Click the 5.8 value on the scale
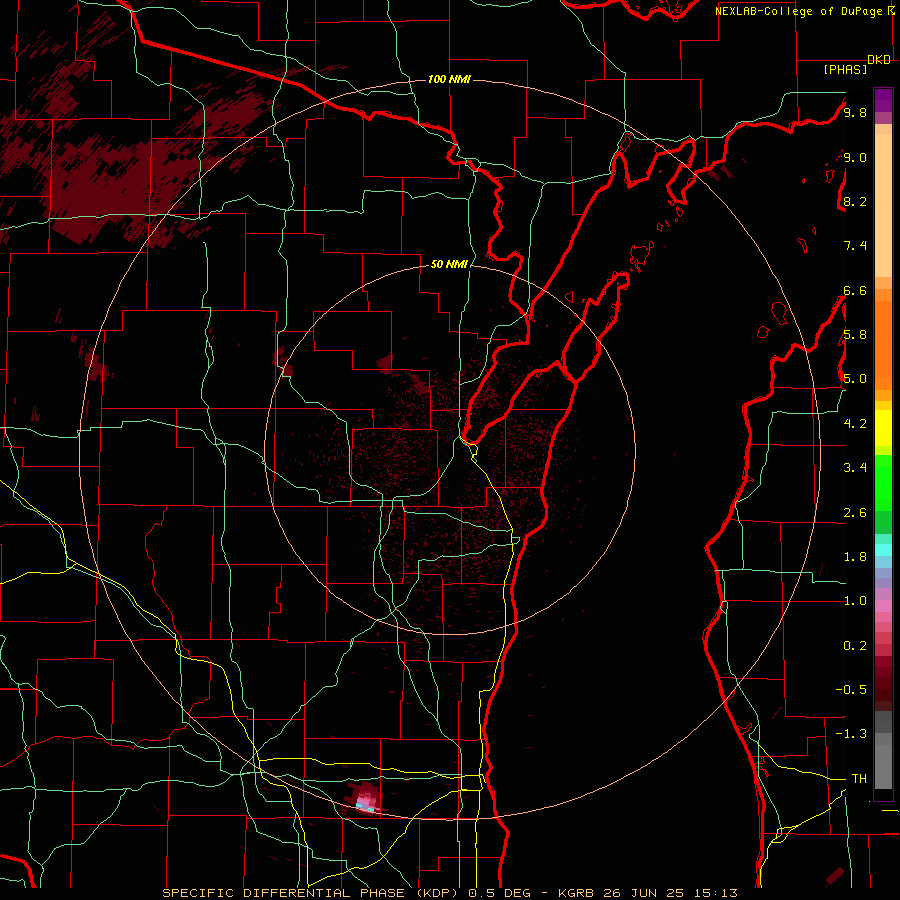The height and width of the screenshot is (900, 900). [855, 334]
